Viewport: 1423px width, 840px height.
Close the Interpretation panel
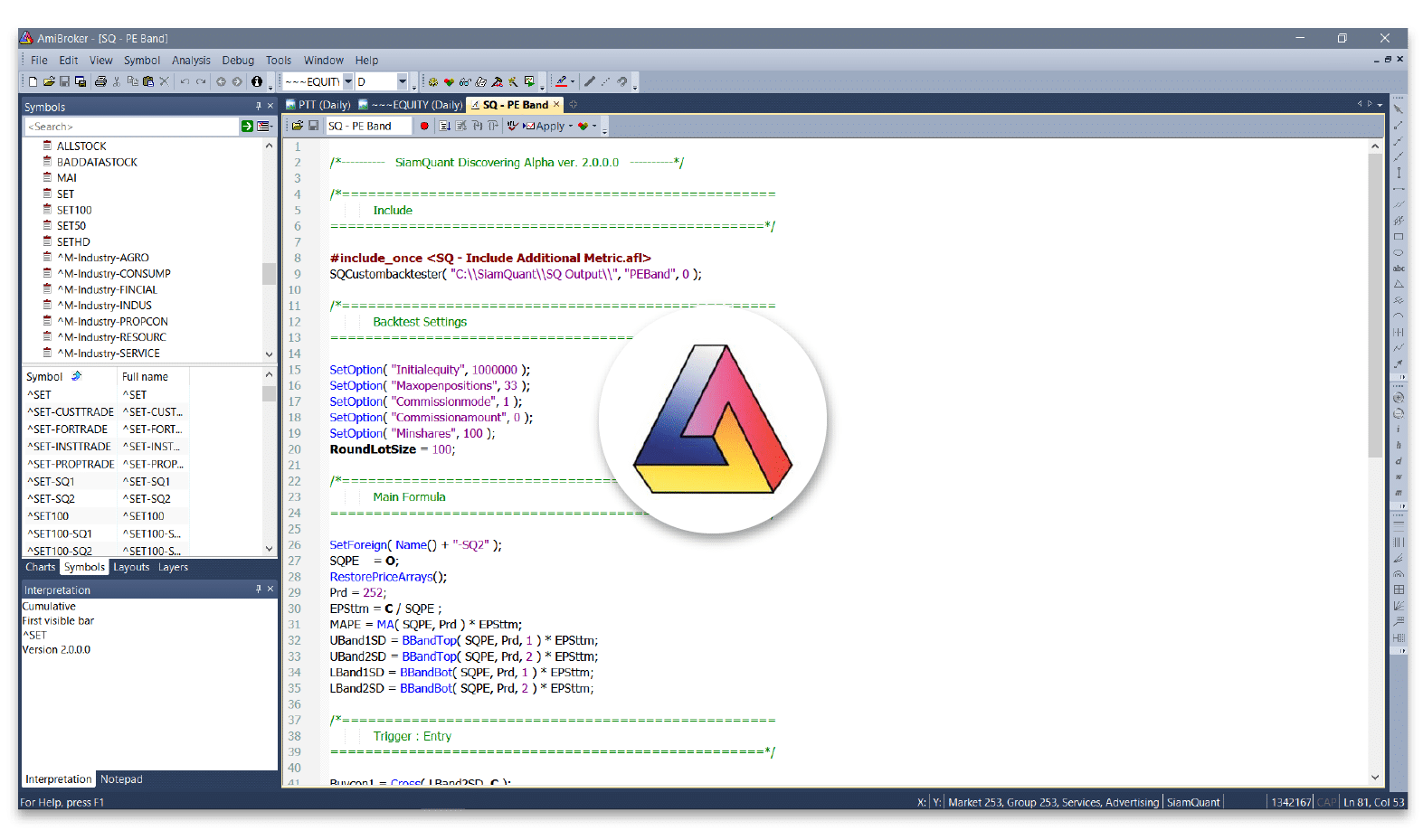pos(270,589)
